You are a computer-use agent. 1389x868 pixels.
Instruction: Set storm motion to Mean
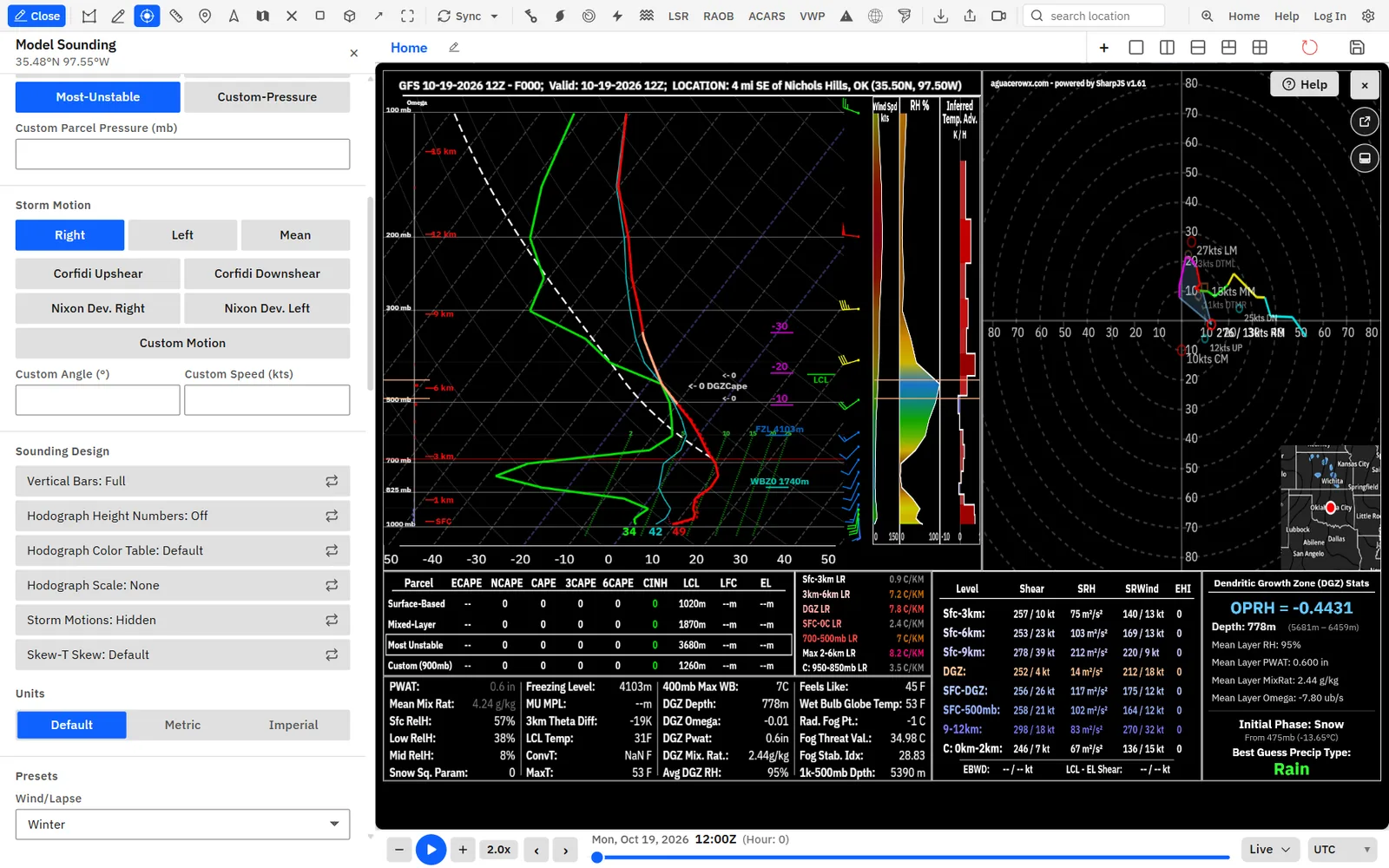coord(295,235)
